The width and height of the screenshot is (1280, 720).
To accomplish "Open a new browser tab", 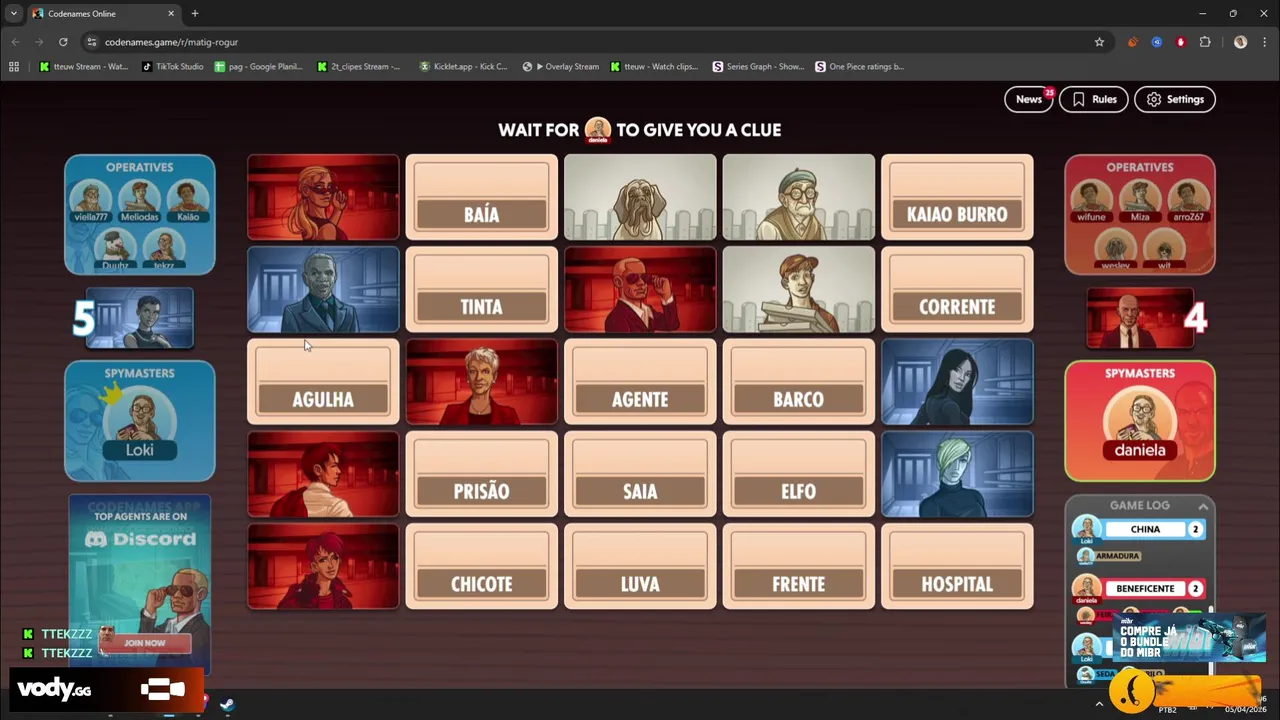I will tap(195, 14).
